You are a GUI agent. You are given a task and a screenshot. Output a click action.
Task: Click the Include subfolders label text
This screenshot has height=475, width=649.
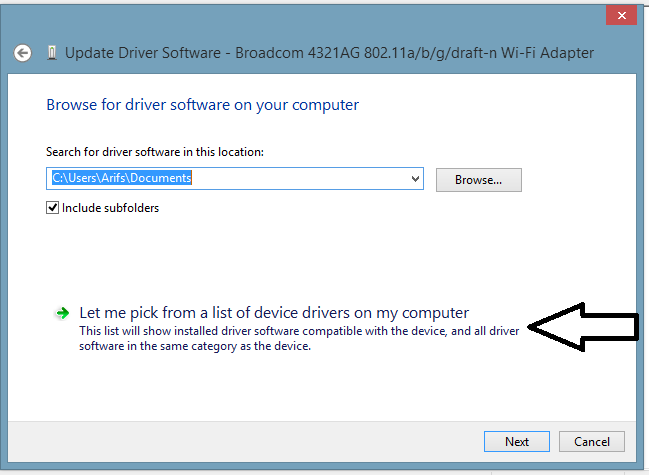[x=111, y=208]
